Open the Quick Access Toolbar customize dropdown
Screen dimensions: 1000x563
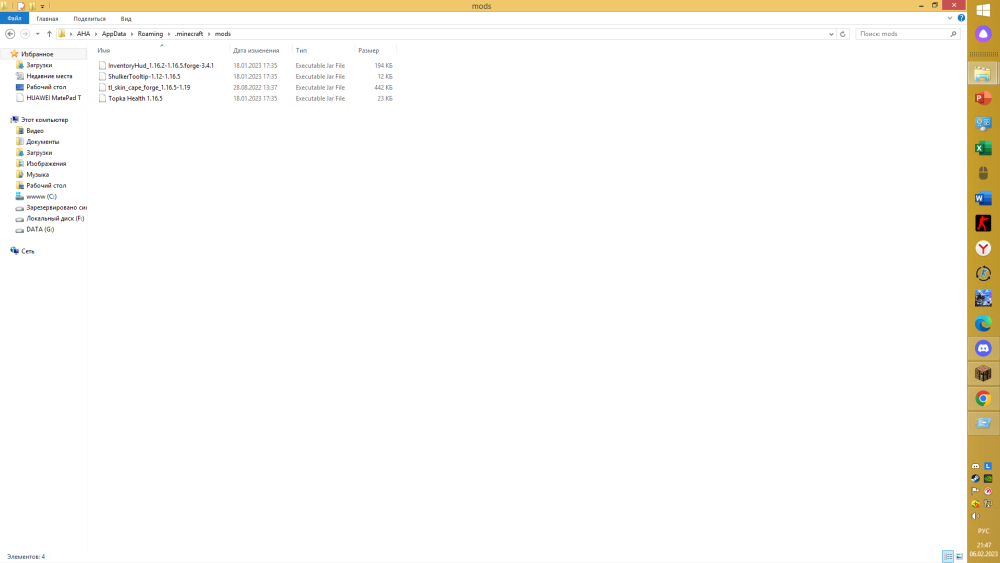click(x=43, y=6)
